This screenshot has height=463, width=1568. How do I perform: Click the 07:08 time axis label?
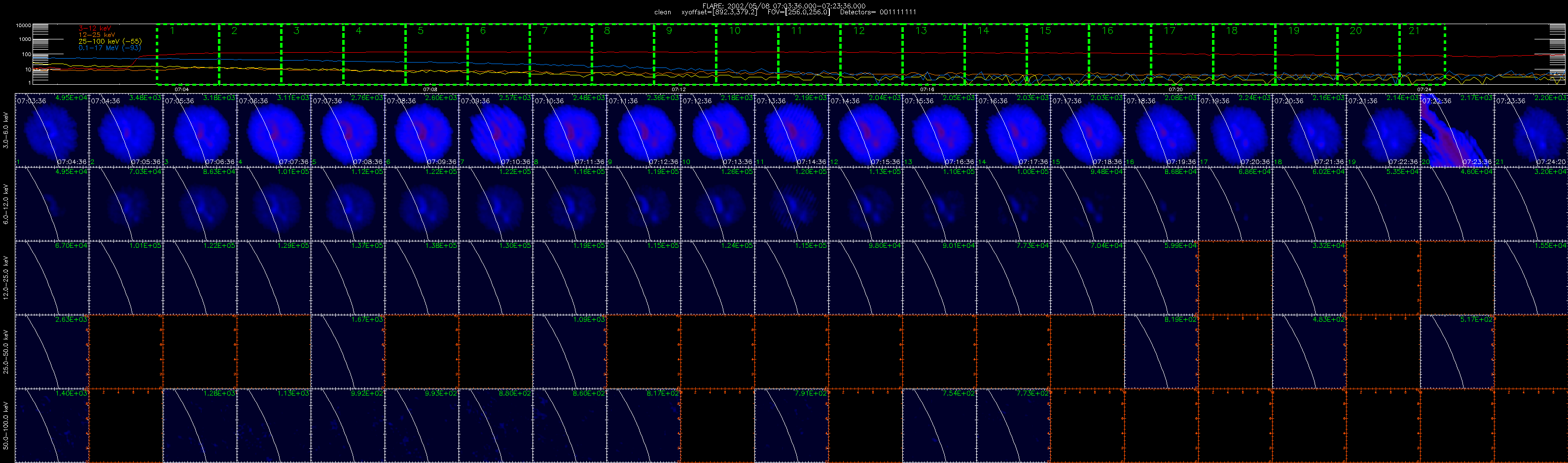click(430, 90)
